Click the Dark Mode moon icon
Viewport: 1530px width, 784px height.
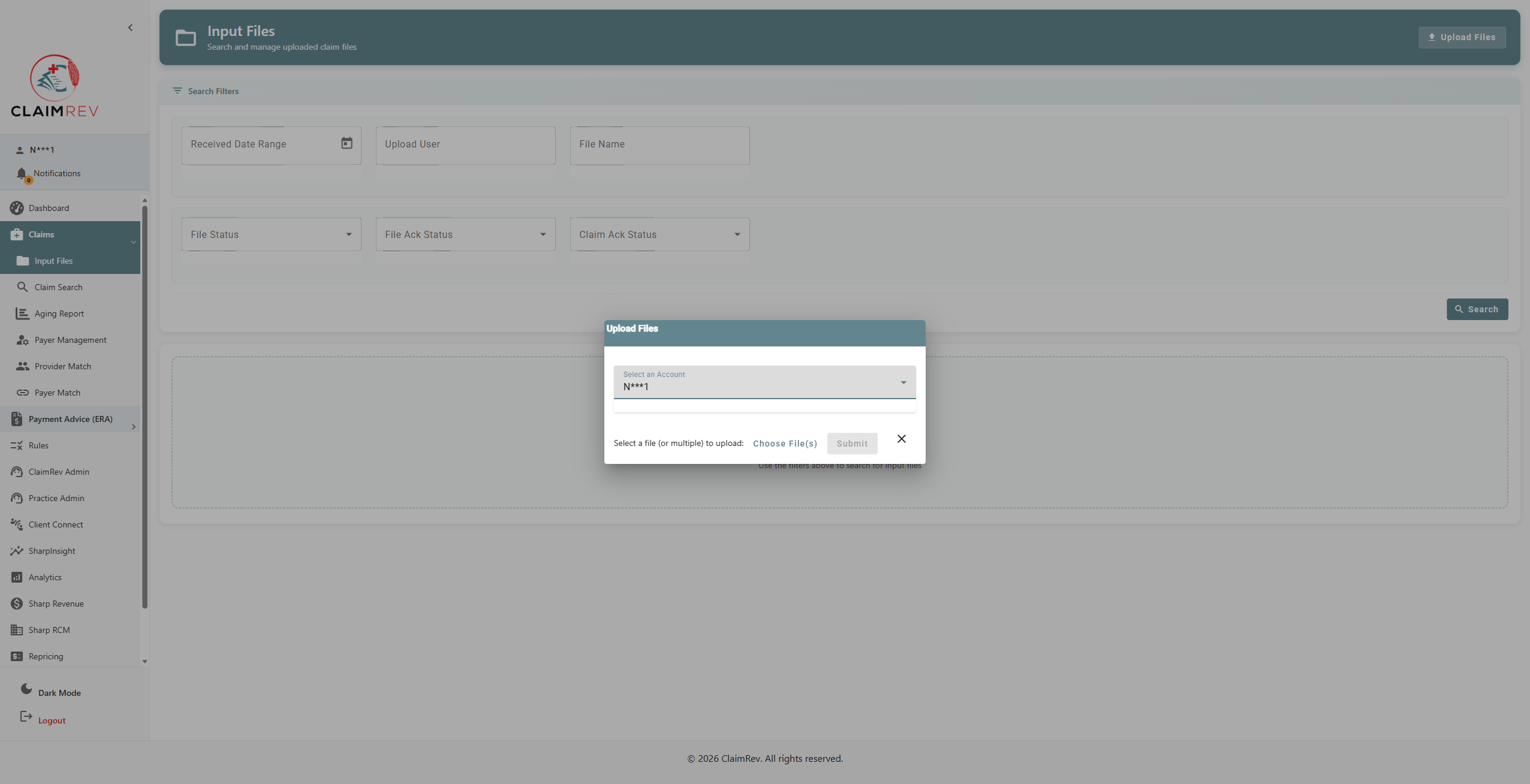click(x=26, y=689)
